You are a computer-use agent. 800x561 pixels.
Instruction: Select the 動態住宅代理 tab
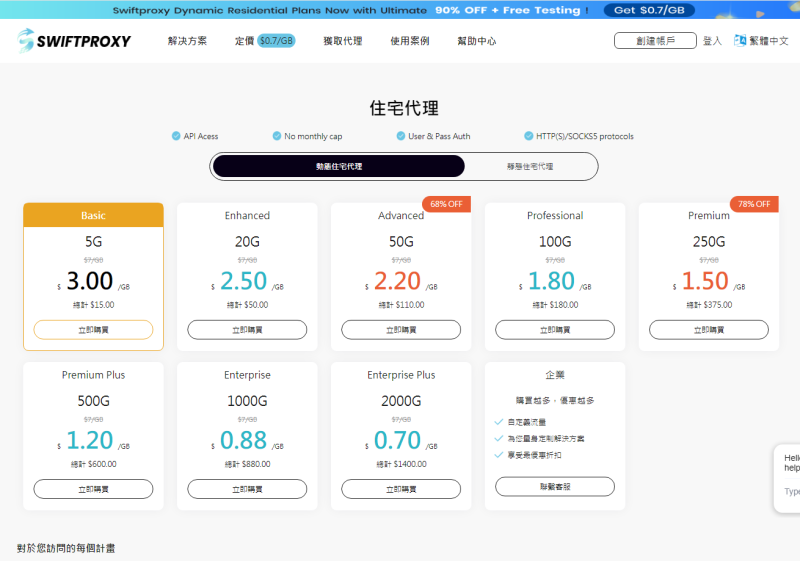[339, 166]
